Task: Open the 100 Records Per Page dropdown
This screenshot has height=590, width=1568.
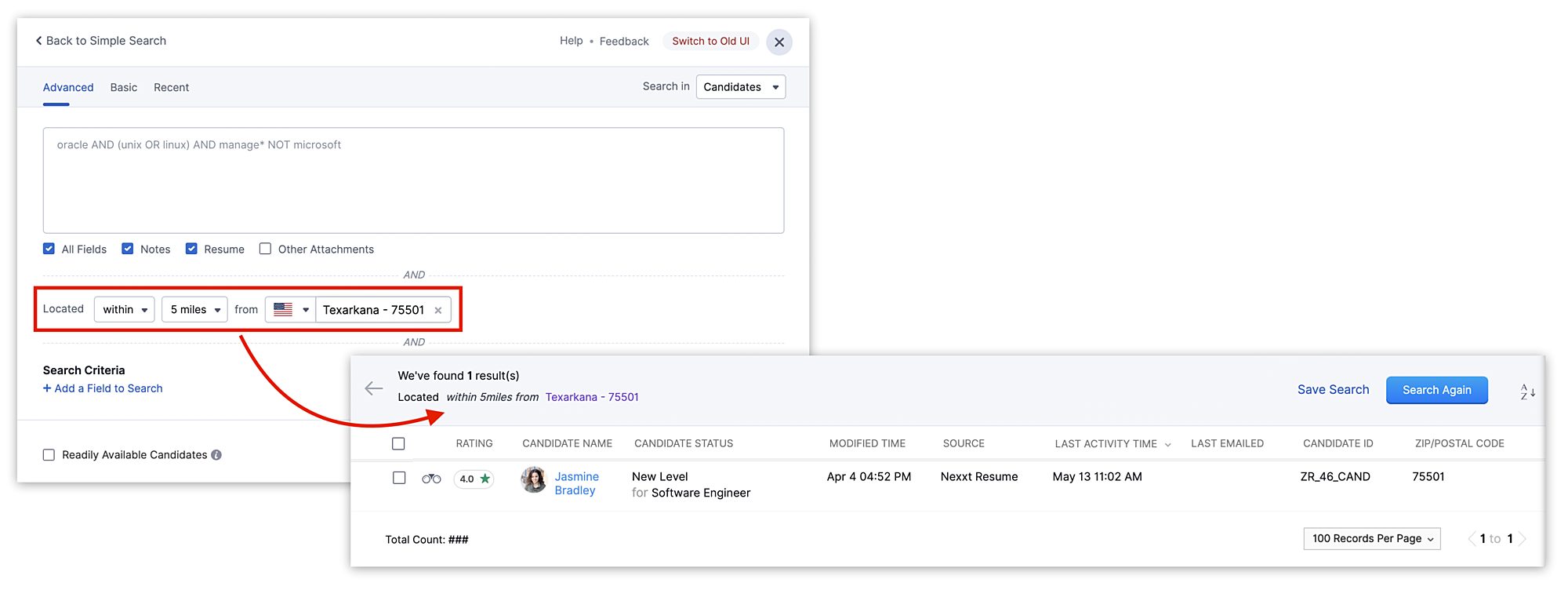Action: pos(1371,539)
